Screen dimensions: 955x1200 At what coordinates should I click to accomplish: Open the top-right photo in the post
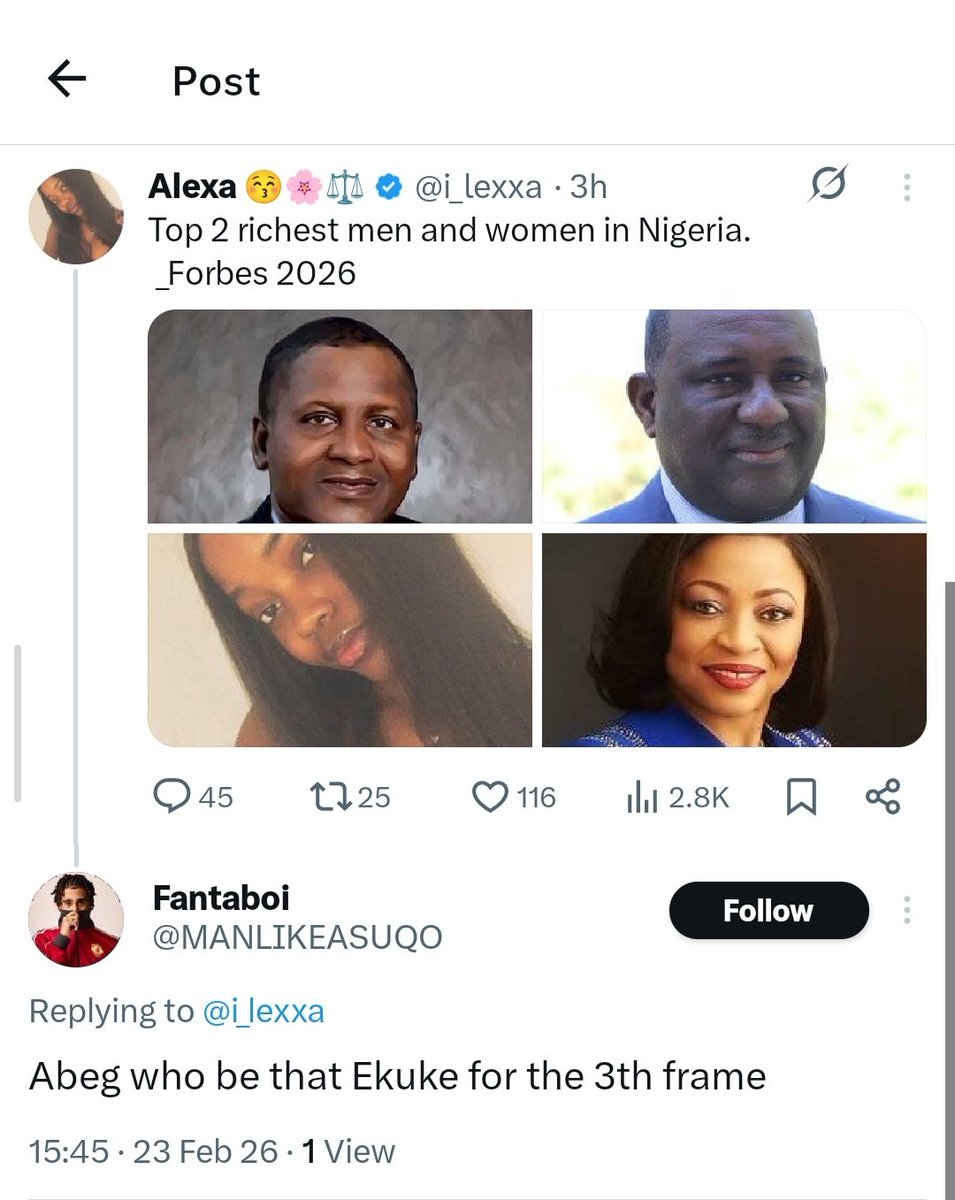tap(734, 416)
